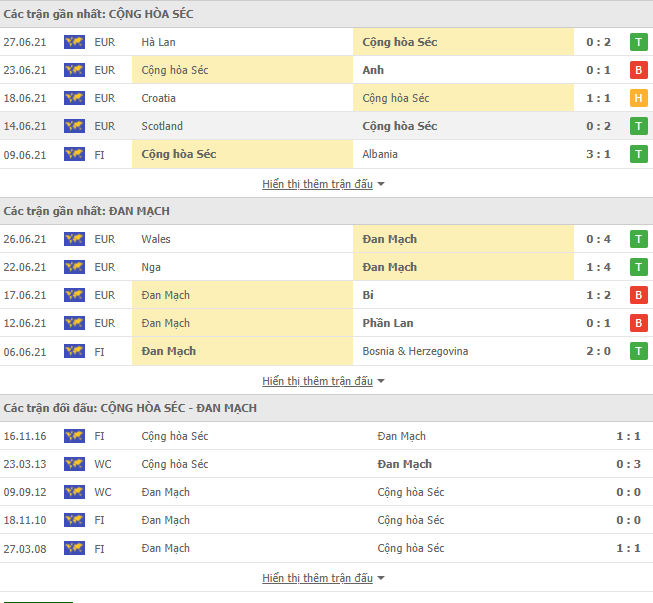The image size is (653, 603).
Task: Open the Albania team link
Action: (380, 154)
